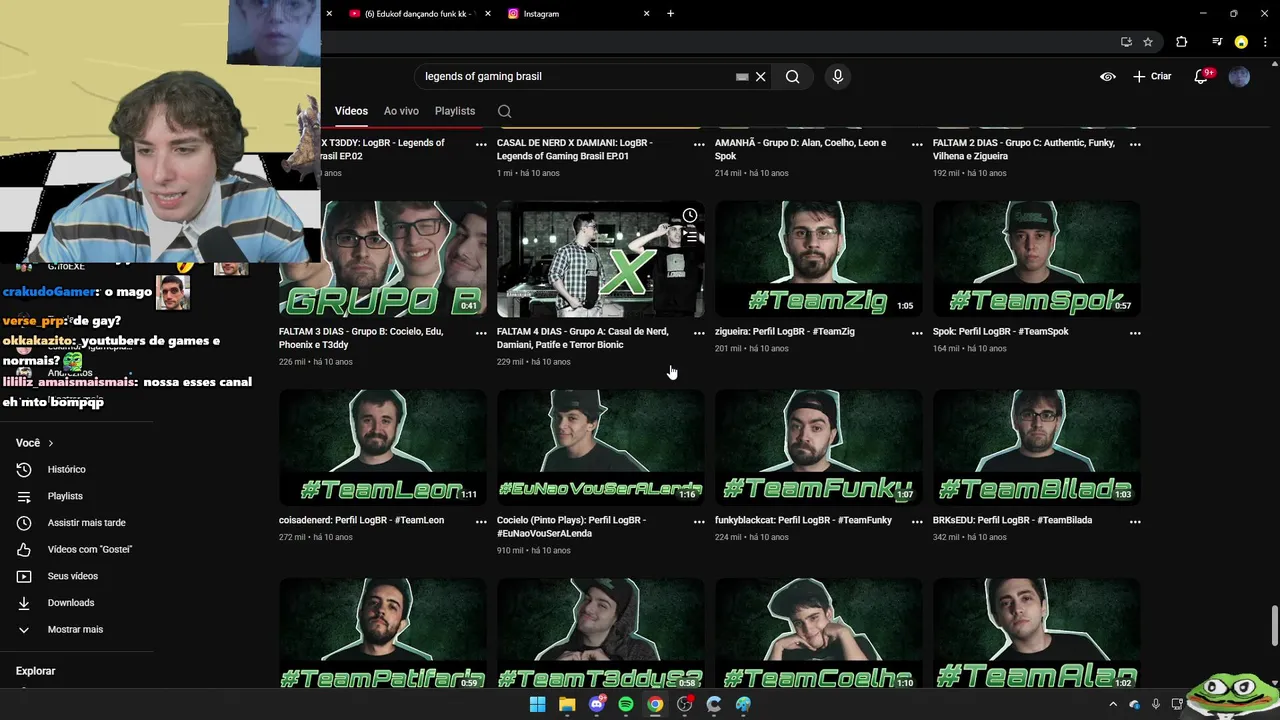Click Watch later clock on Grupo A thumbnail

click(x=690, y=215)
